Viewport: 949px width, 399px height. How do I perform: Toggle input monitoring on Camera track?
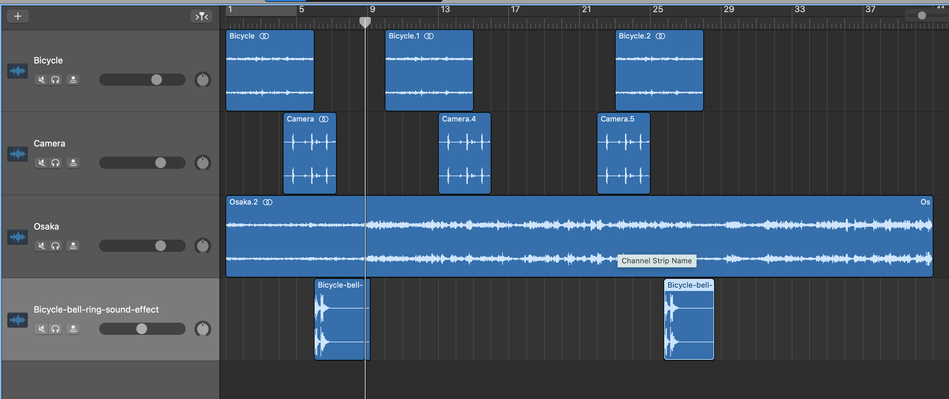coord(73,162)
